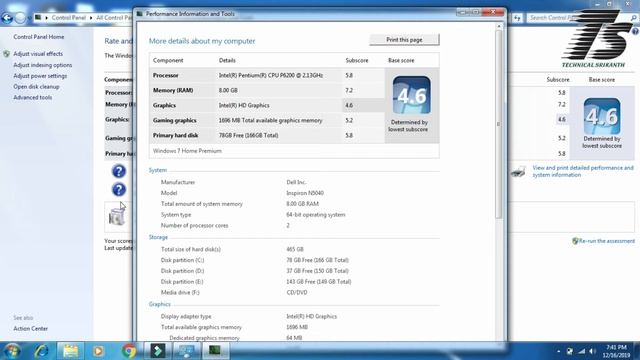Screen dimensions: 640x360
Task: Open Advanced tools link
Action: click(33, 98)
